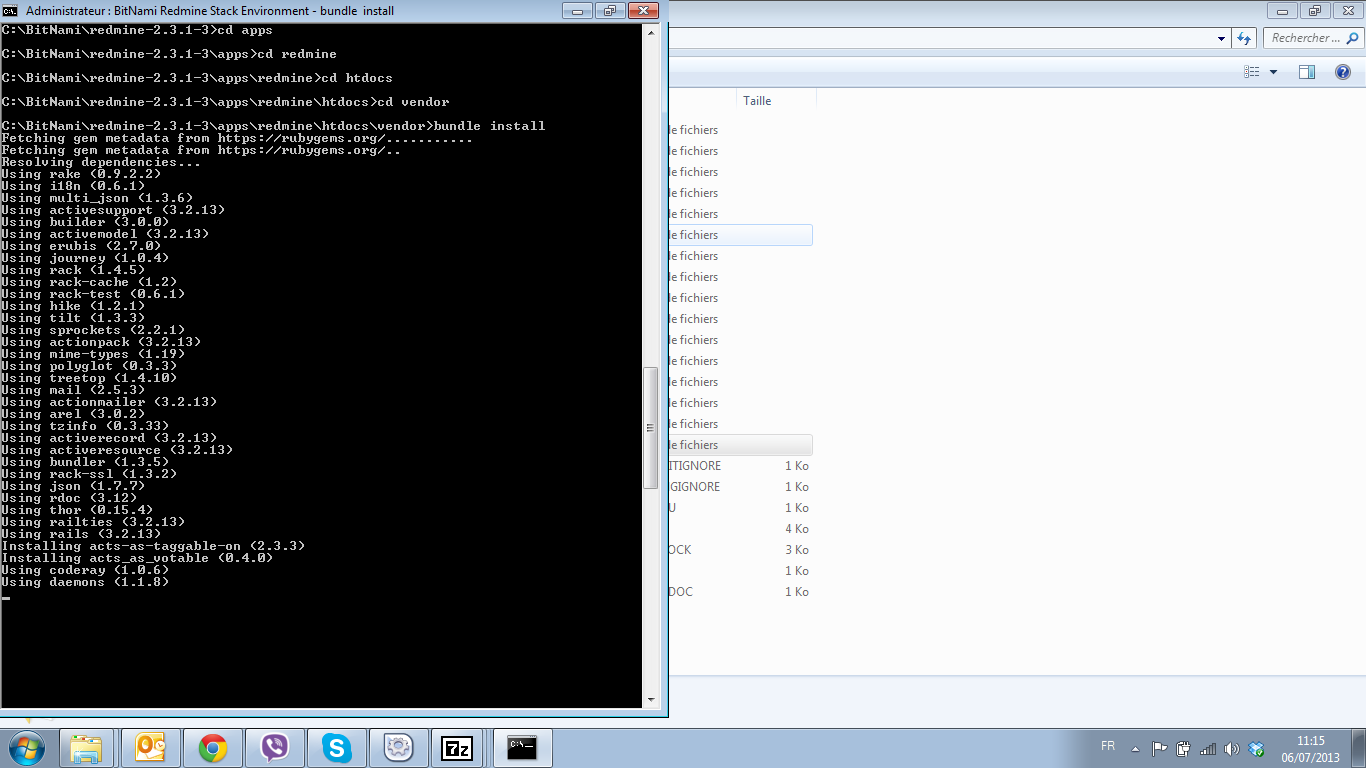Screen dimensions: 1366x768
Task: Open the power plug tray icon
Action: point(1184,748)
